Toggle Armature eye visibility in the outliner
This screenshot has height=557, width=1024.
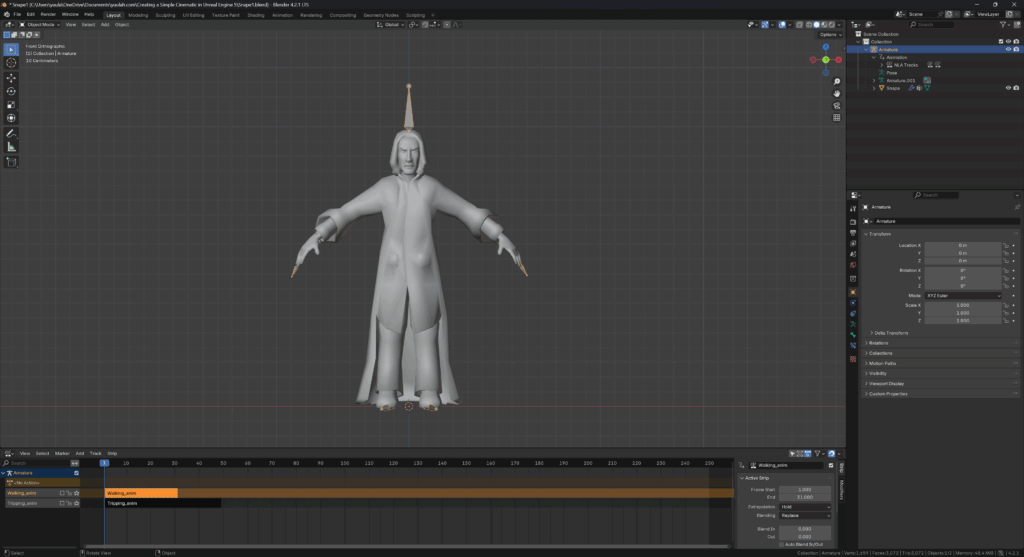click(x=1007, y=49)
